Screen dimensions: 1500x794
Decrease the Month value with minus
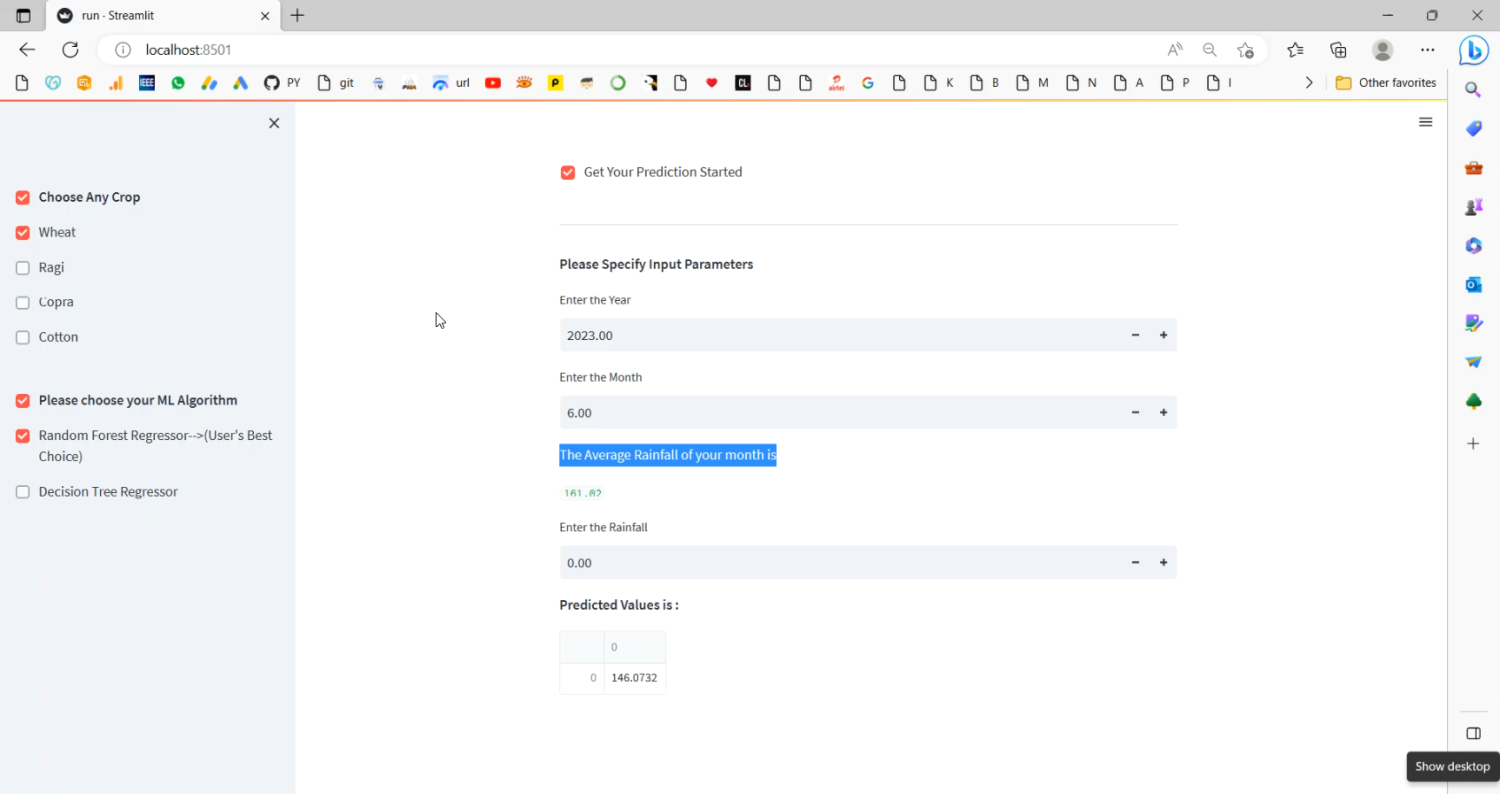point(1135,412)
